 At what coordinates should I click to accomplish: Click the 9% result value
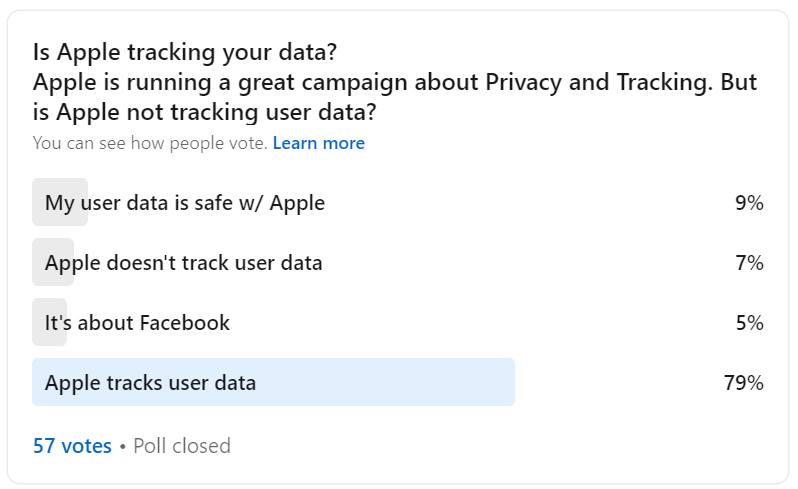pyautogui.click(x=749, y=203)
